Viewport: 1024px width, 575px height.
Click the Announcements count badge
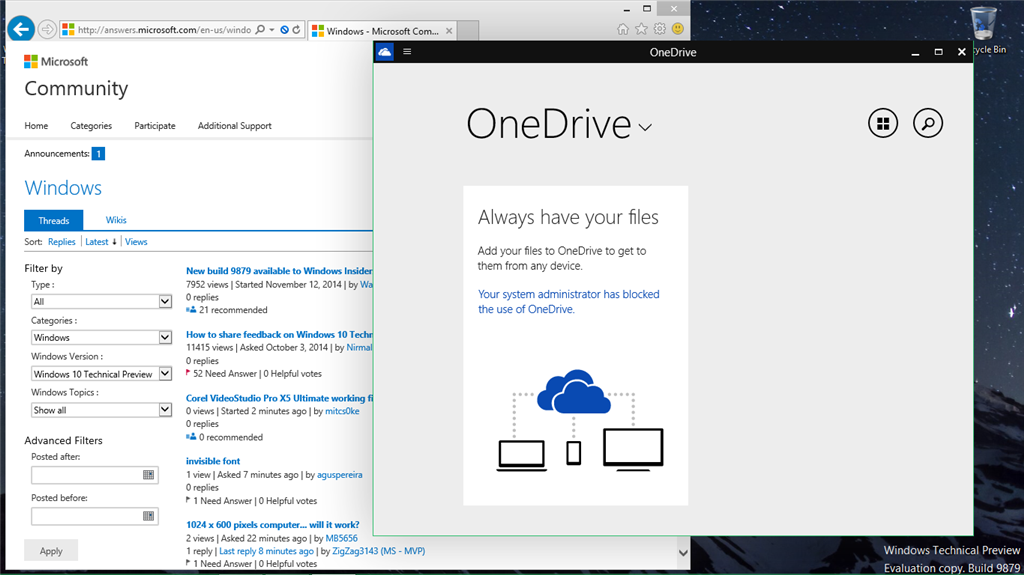98,154
